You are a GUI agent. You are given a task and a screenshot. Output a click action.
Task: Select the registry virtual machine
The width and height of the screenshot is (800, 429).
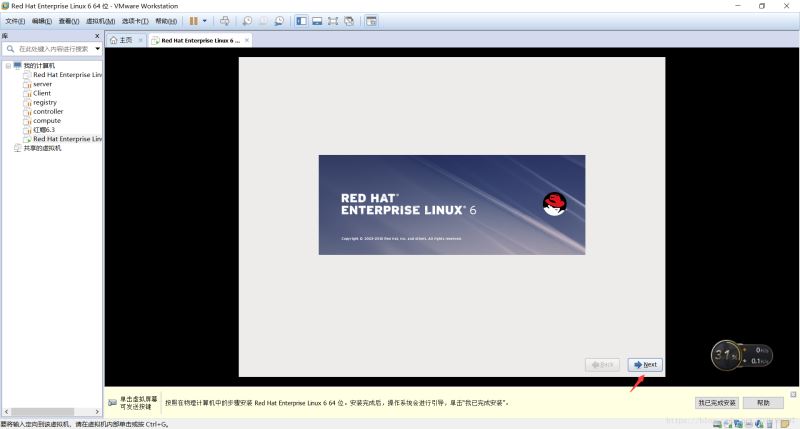click(45, 102)
